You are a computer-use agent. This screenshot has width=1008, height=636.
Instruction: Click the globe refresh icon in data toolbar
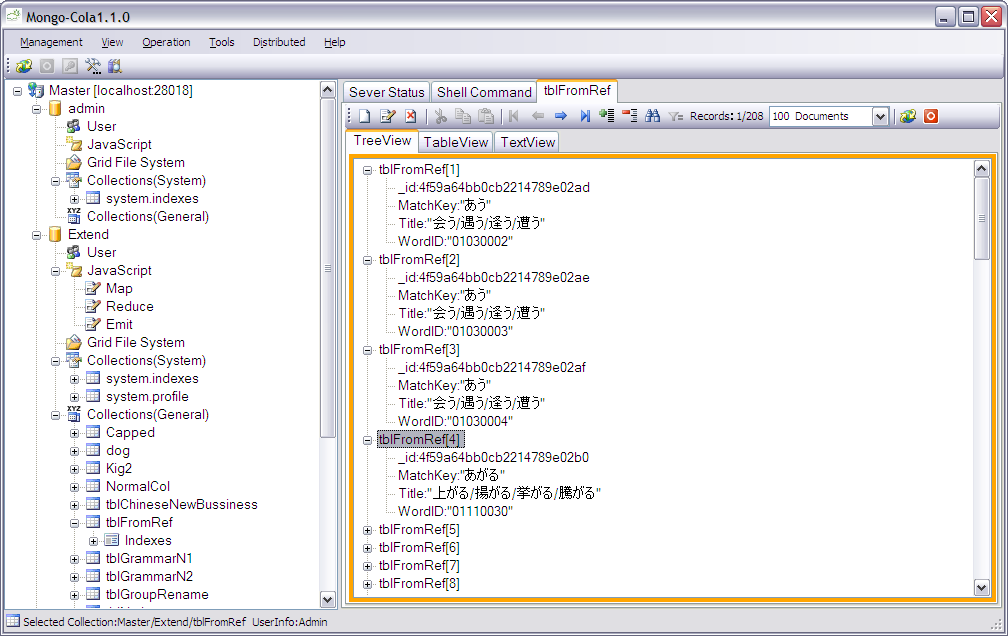908,116
